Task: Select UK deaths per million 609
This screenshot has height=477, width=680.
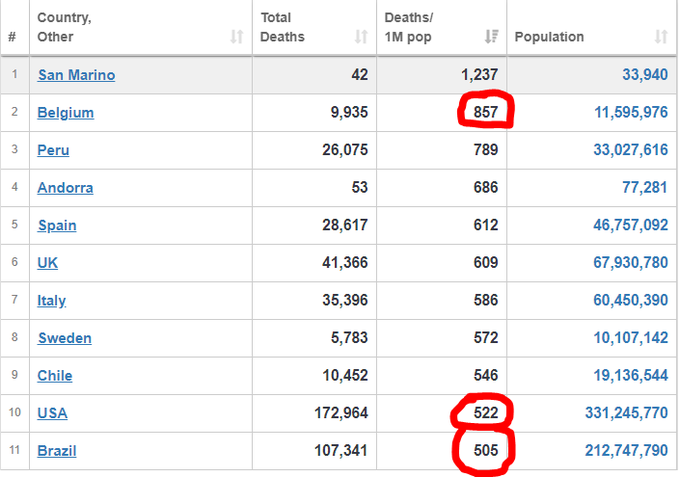Action: 486,262
